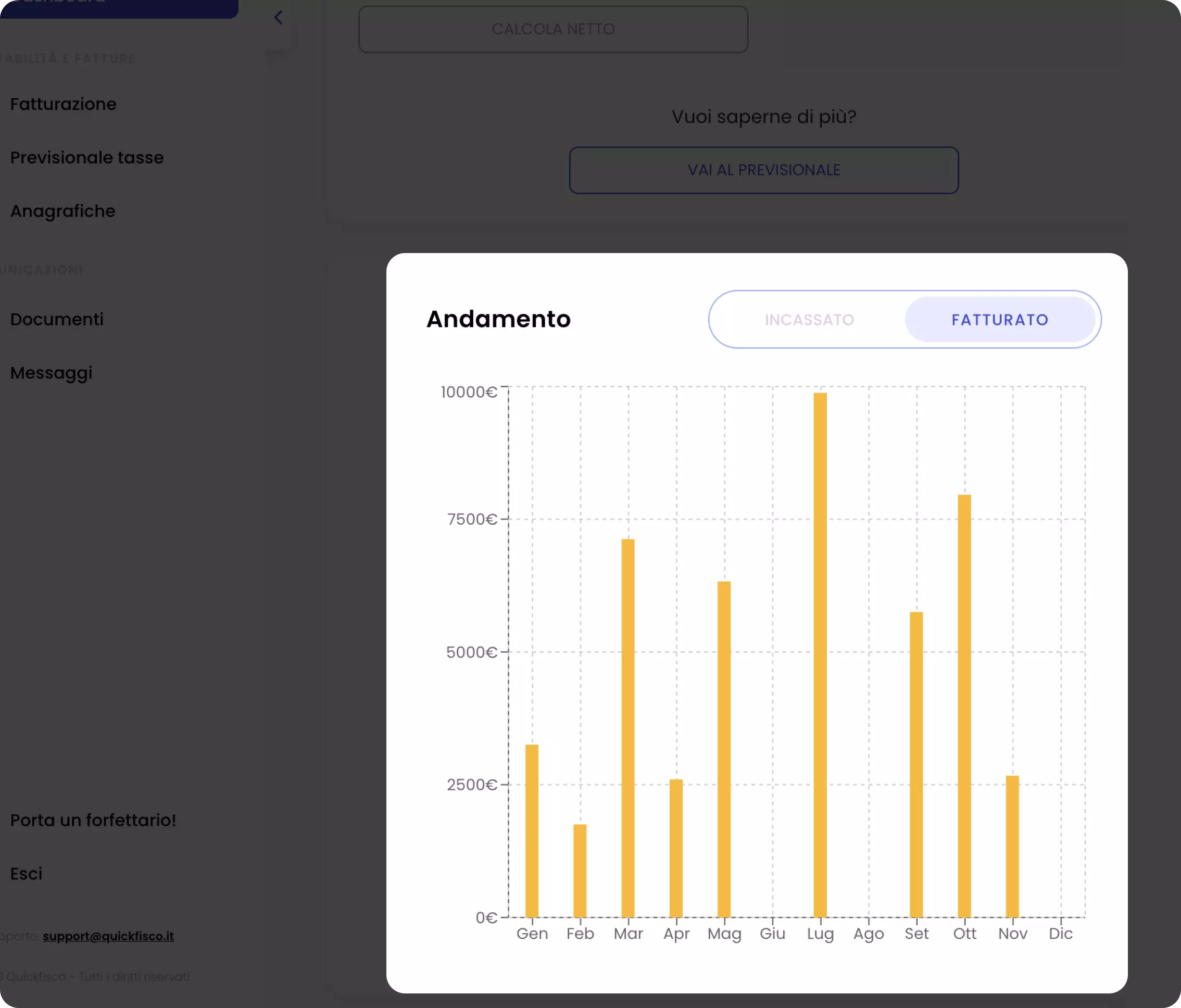Open Fatturazione in the sidebar

click(x=64, y=104)
